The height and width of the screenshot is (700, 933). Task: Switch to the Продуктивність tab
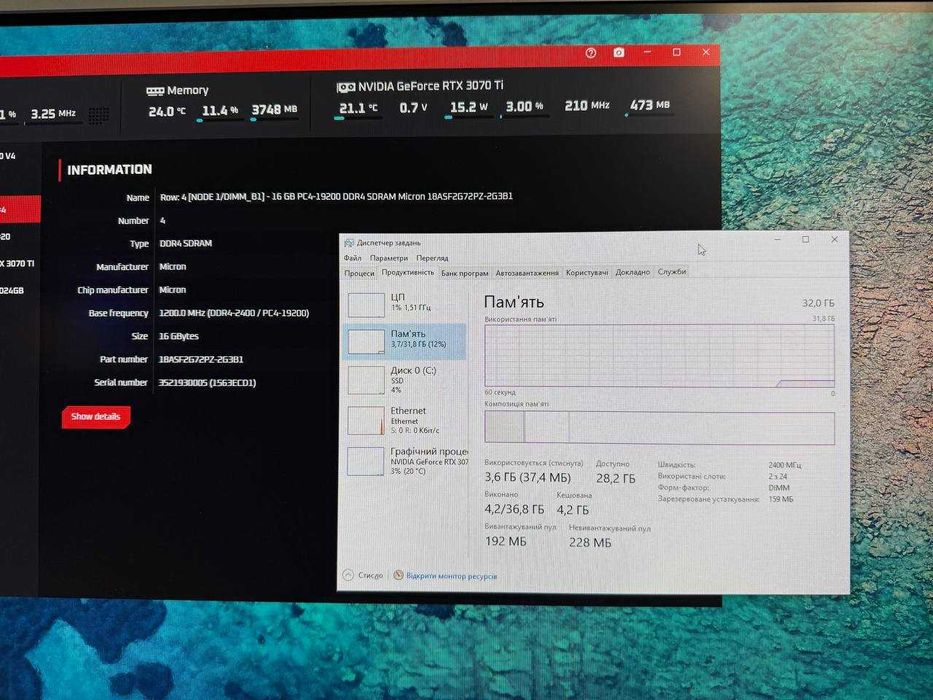408,272
